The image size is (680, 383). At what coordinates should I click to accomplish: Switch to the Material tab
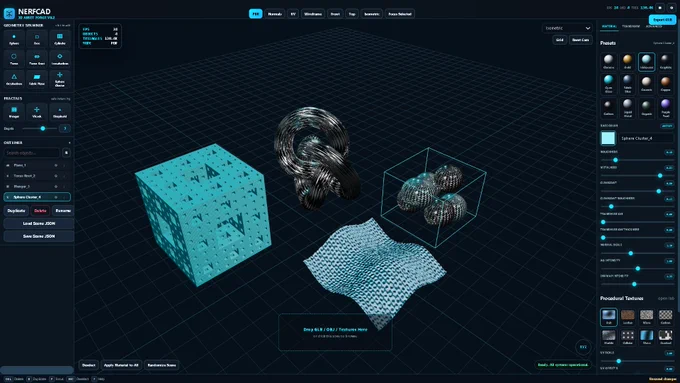[x=609, y=26]
